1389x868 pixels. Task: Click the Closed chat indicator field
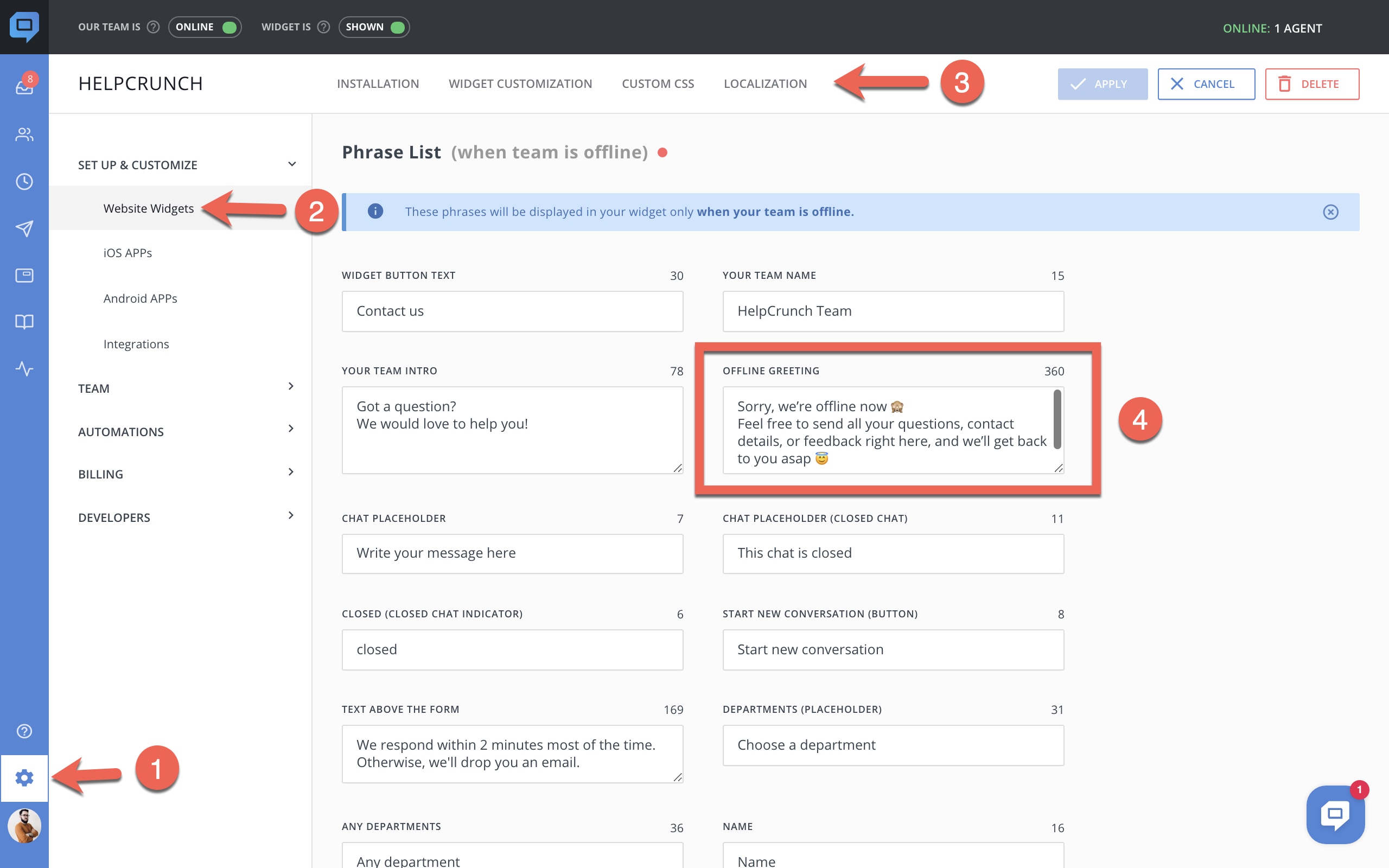512,650
